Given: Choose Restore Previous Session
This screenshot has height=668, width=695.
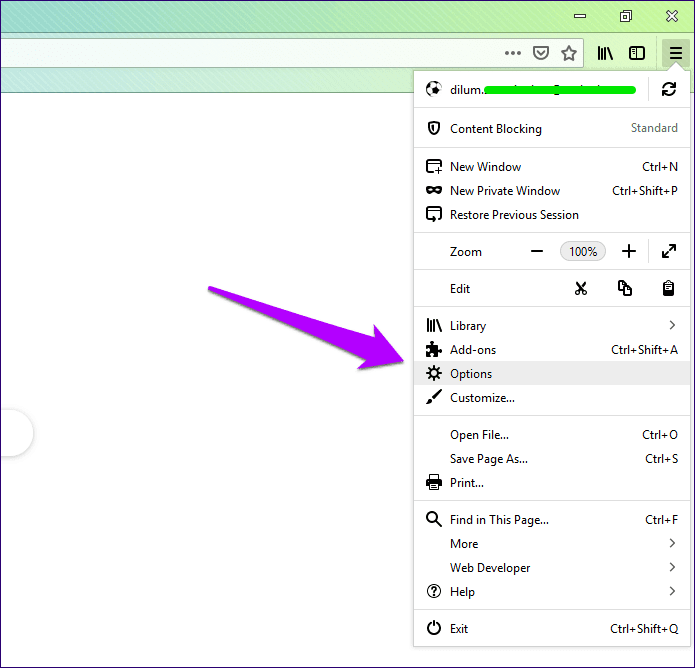Looking at the screenshot, I should (x=552, y=215).
